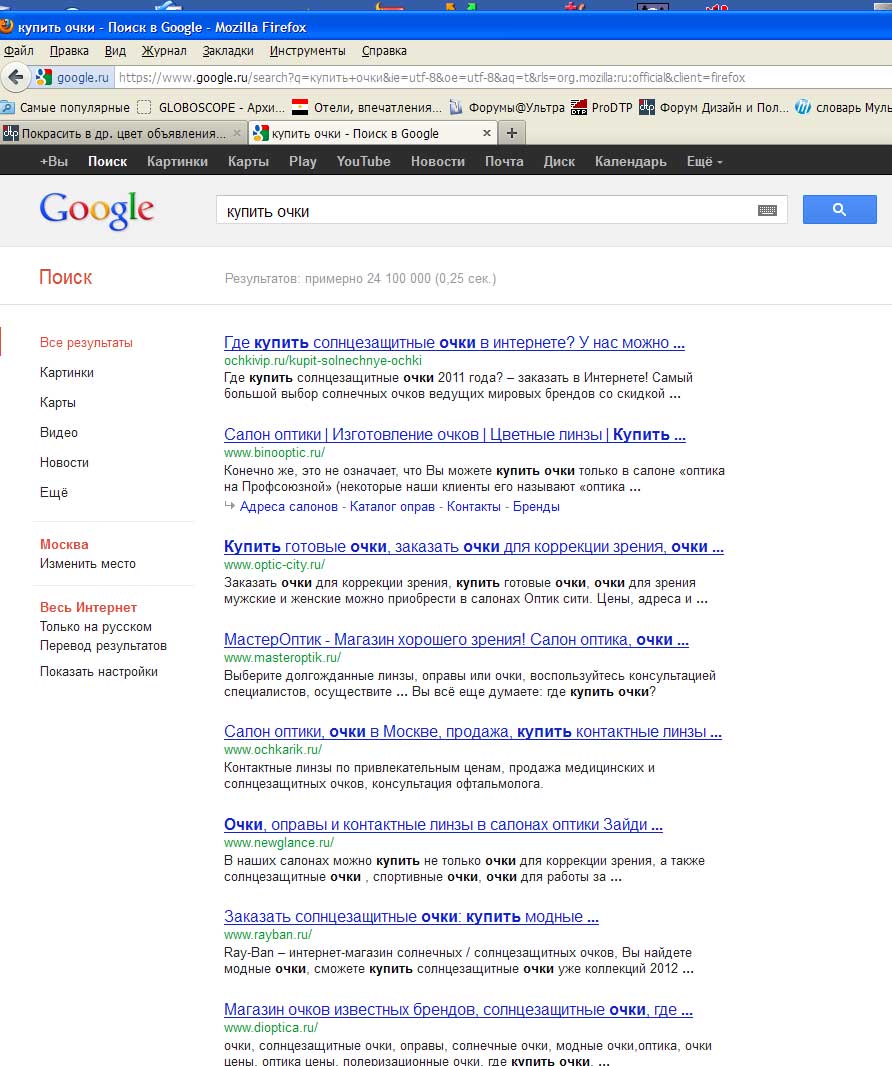Open result 'Купить готовые очки, заказать очки'
This screenshot has width=892, height=1066.
pyautogui.click(x=474, y=547)
